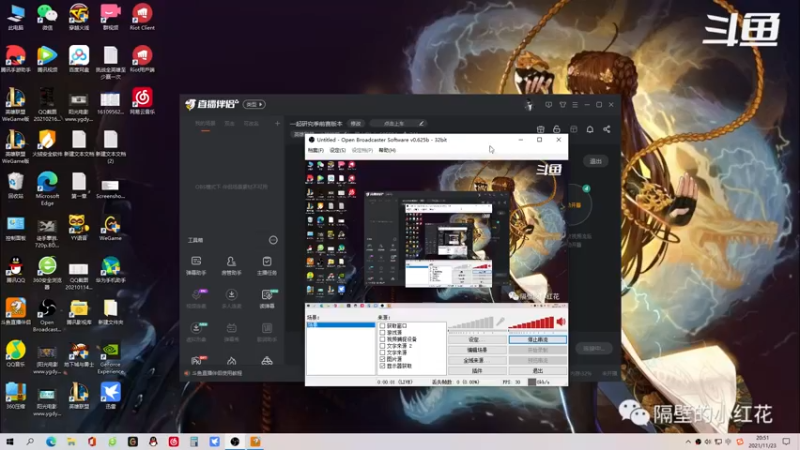
Task: Mute desktop audio with the red speaker icon
Action: point(561,322)
